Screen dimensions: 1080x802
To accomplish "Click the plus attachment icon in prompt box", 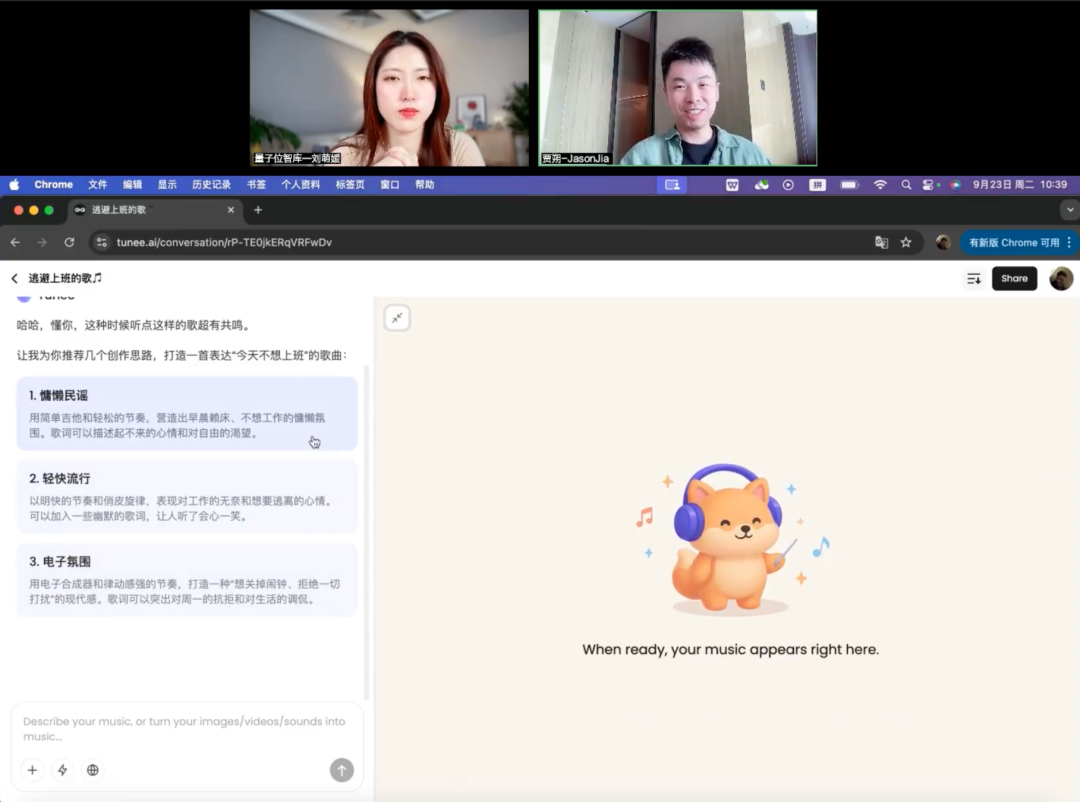I will point(31,770).
